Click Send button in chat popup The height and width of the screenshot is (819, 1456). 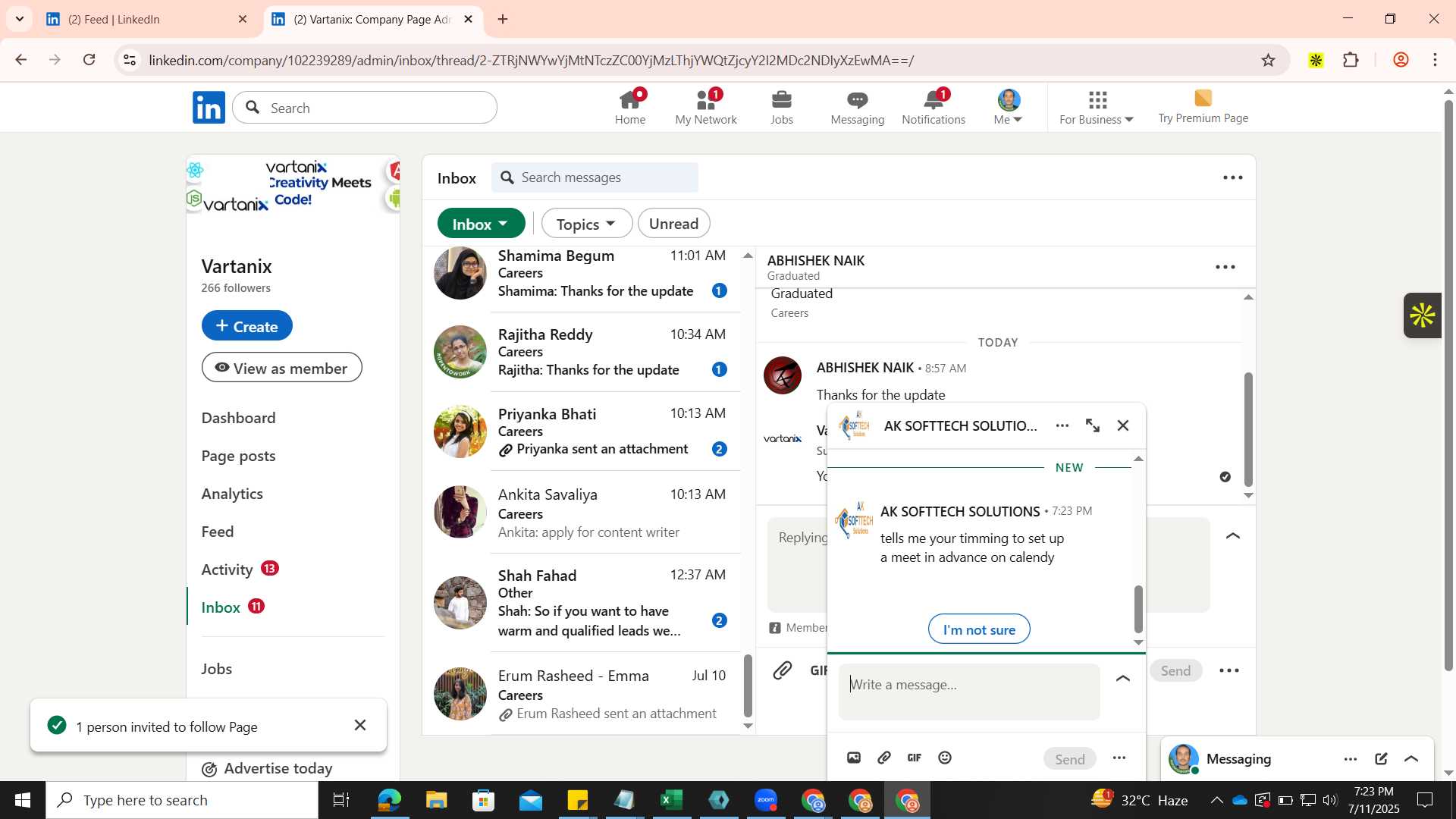(x=1070, y=759)
